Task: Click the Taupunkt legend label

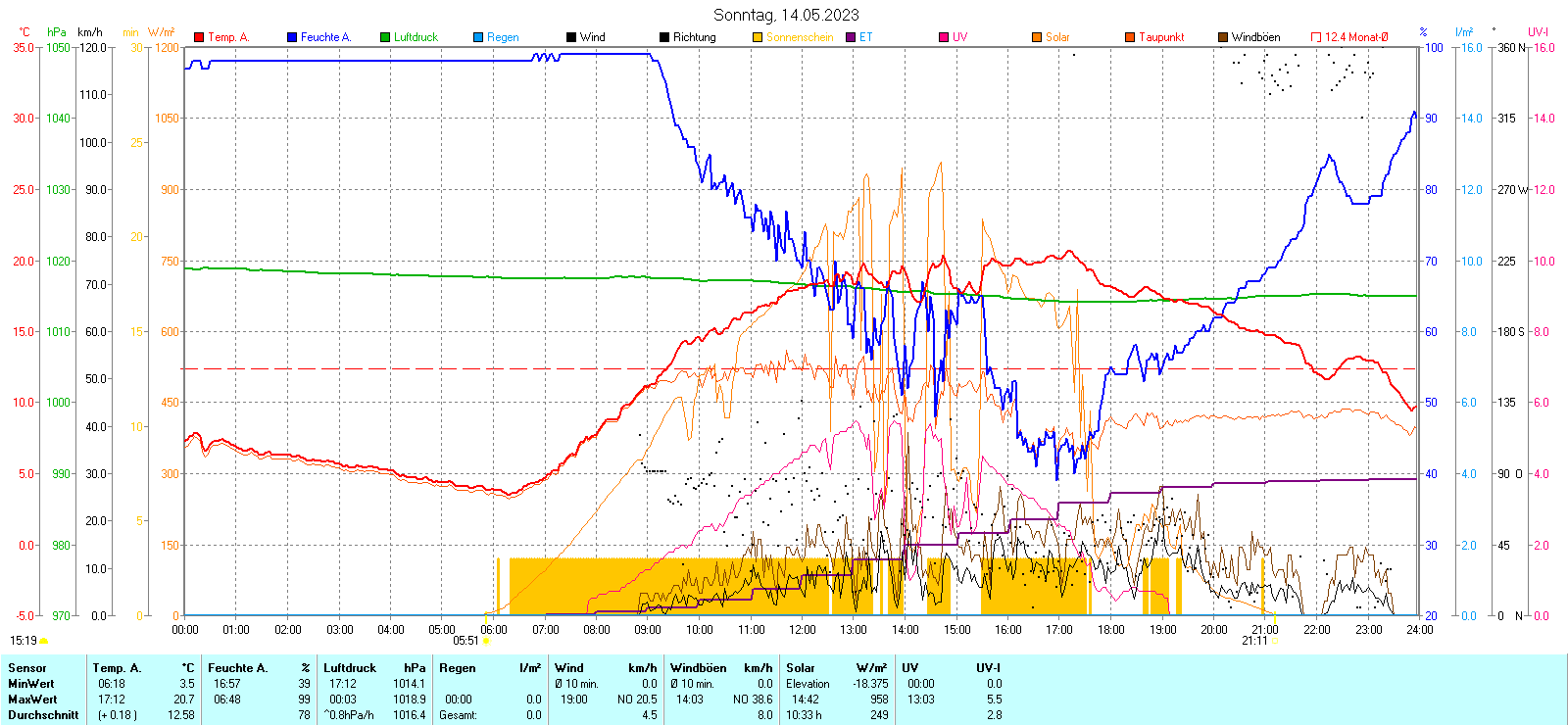Action: [x=1161, y=37]
